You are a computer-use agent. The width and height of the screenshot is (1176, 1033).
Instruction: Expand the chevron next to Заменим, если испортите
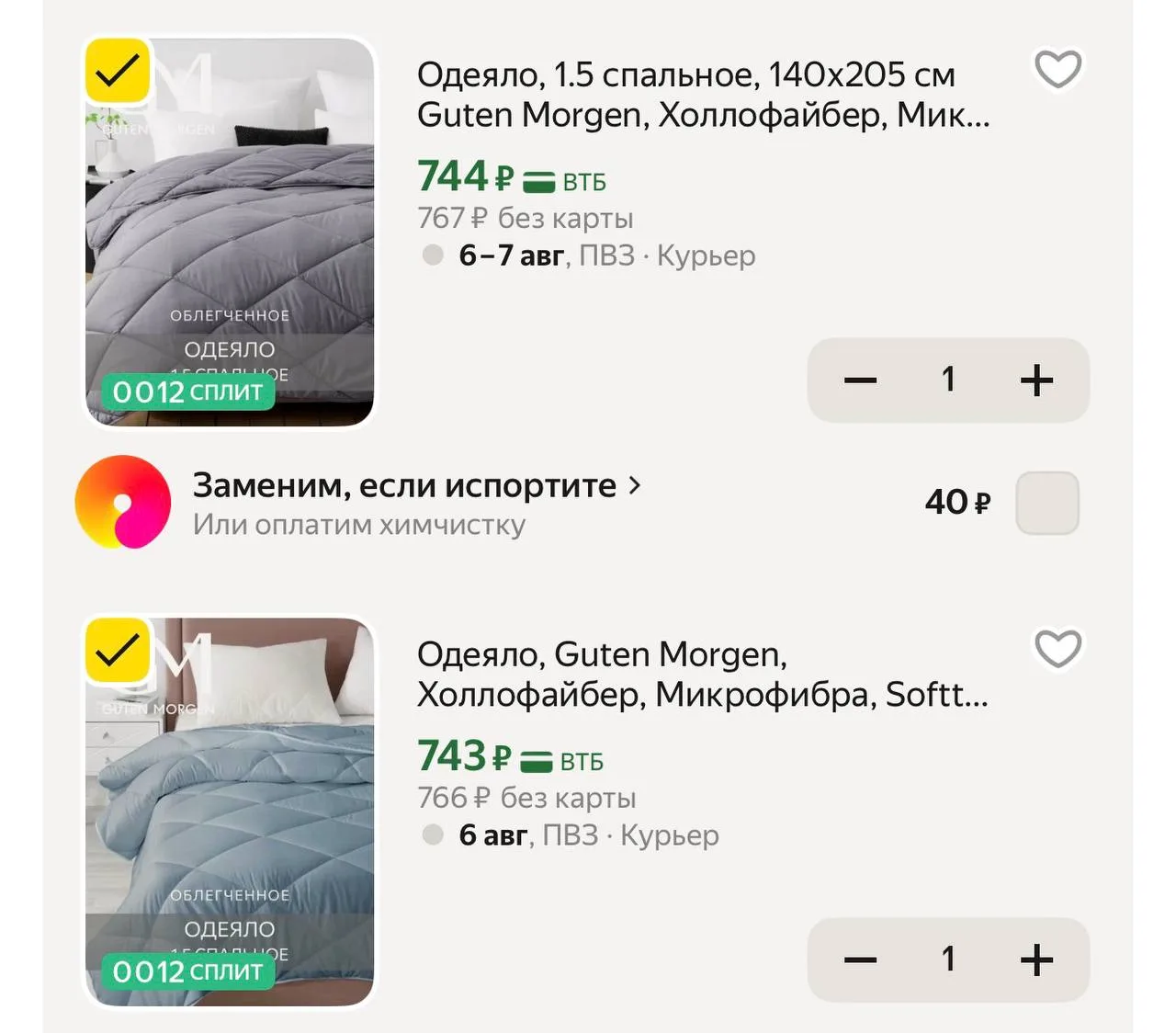coord(634,484)
